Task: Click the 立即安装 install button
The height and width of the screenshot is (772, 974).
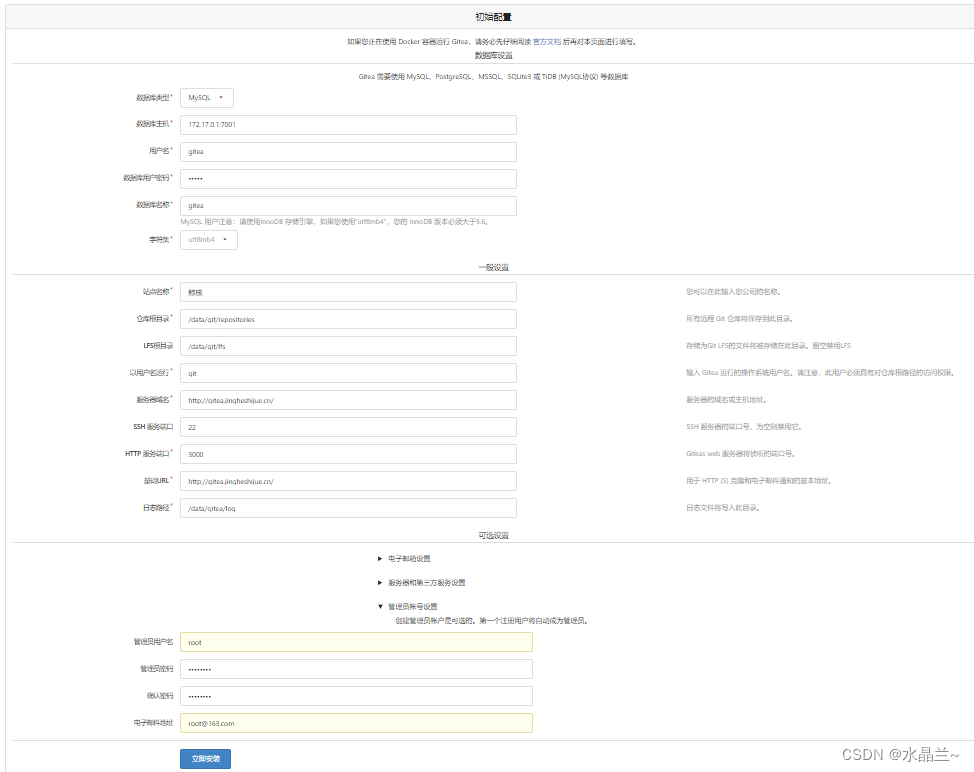Action: (206, 758)
